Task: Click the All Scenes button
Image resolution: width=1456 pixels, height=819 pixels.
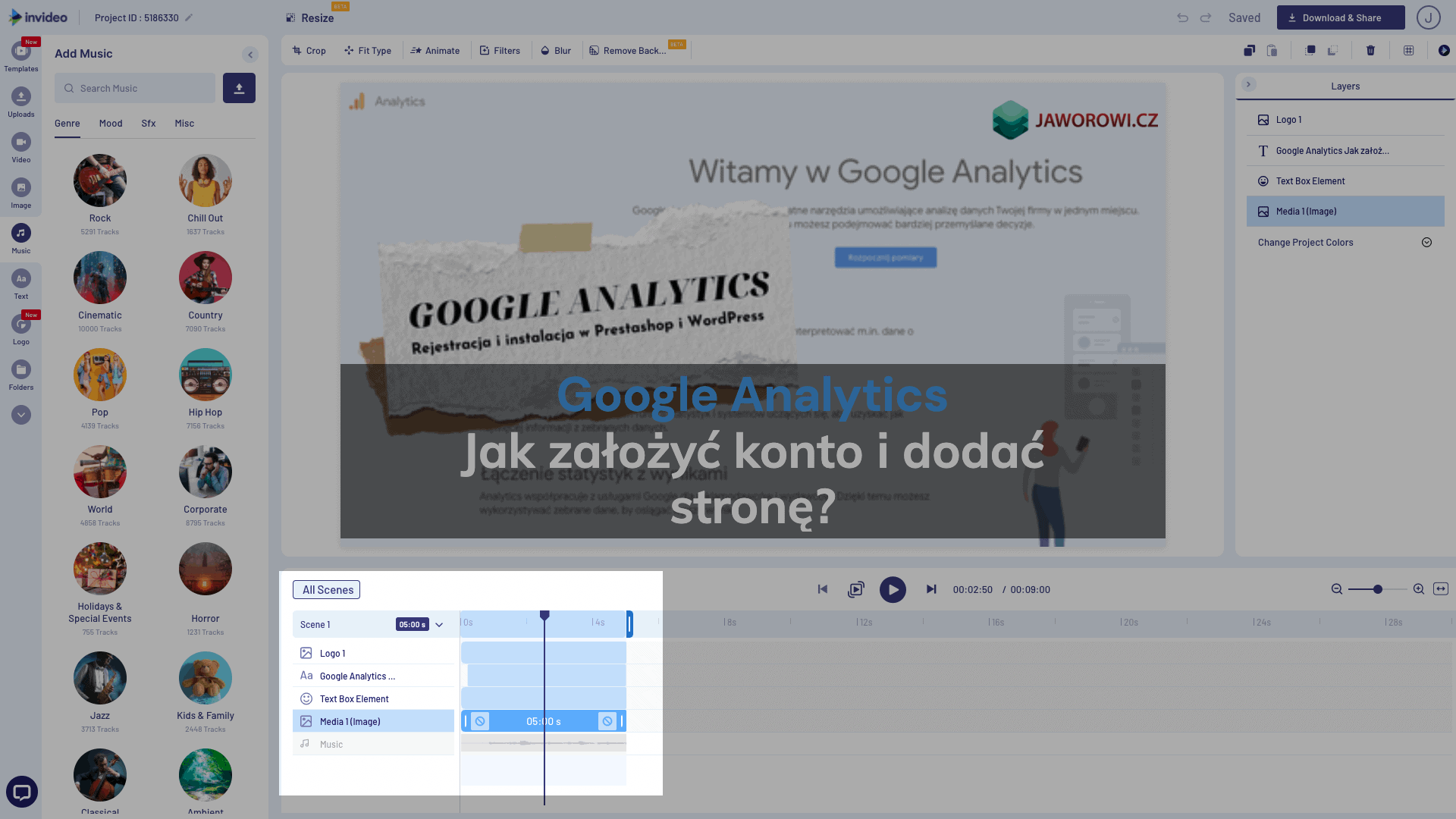Action: pyautogui.click(x=327, y=590)
